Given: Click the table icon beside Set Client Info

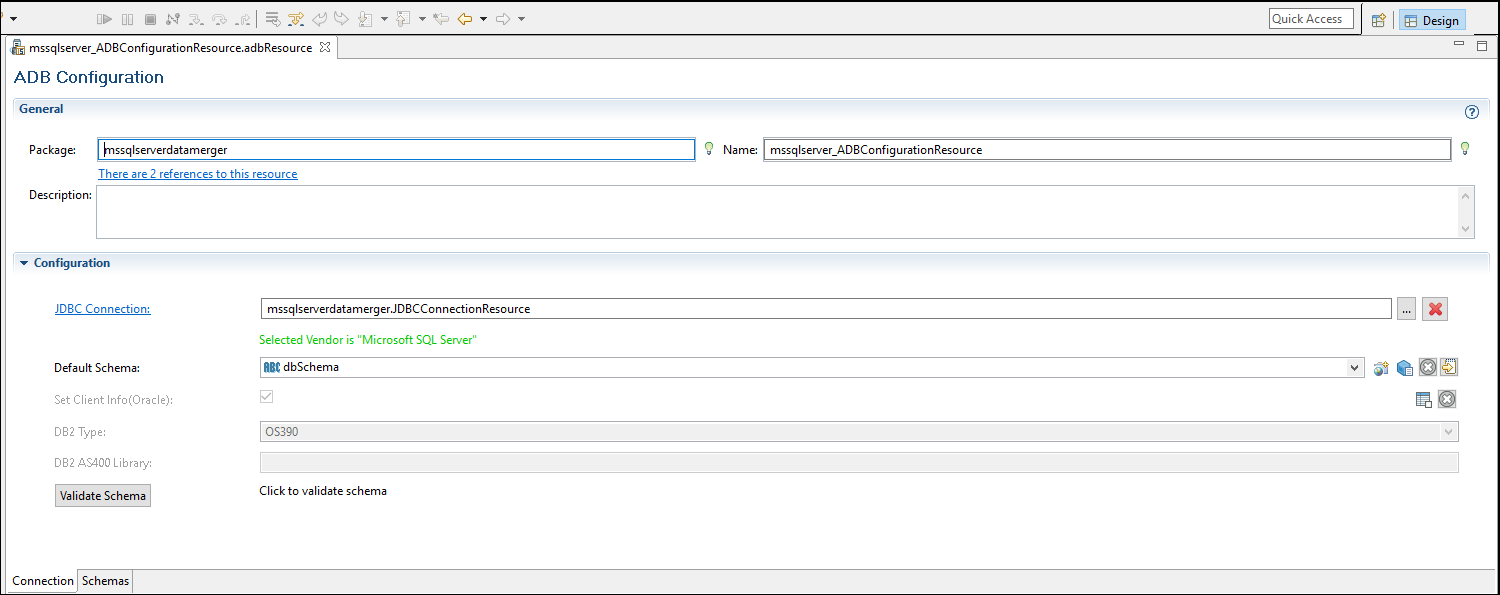Looking at the screenshot, I should [x=1423, y=400].
